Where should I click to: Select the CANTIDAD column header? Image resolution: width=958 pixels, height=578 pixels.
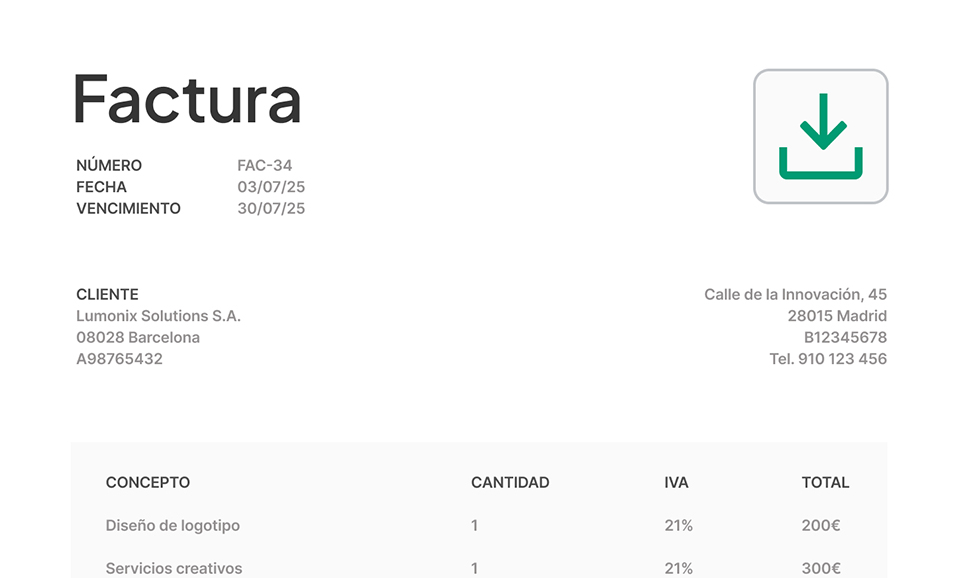coord(510,483)
